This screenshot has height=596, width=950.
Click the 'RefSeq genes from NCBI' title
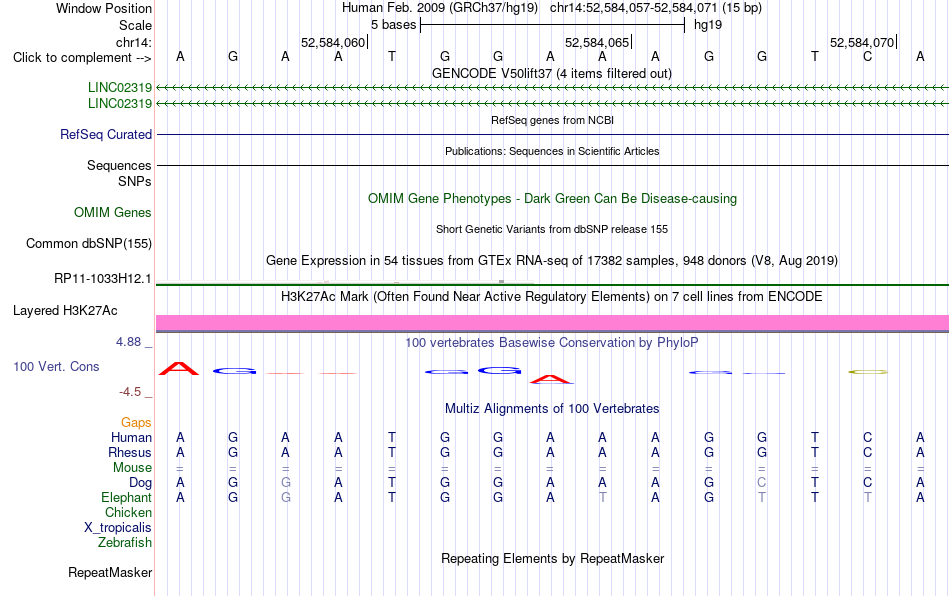coord(553,120)
